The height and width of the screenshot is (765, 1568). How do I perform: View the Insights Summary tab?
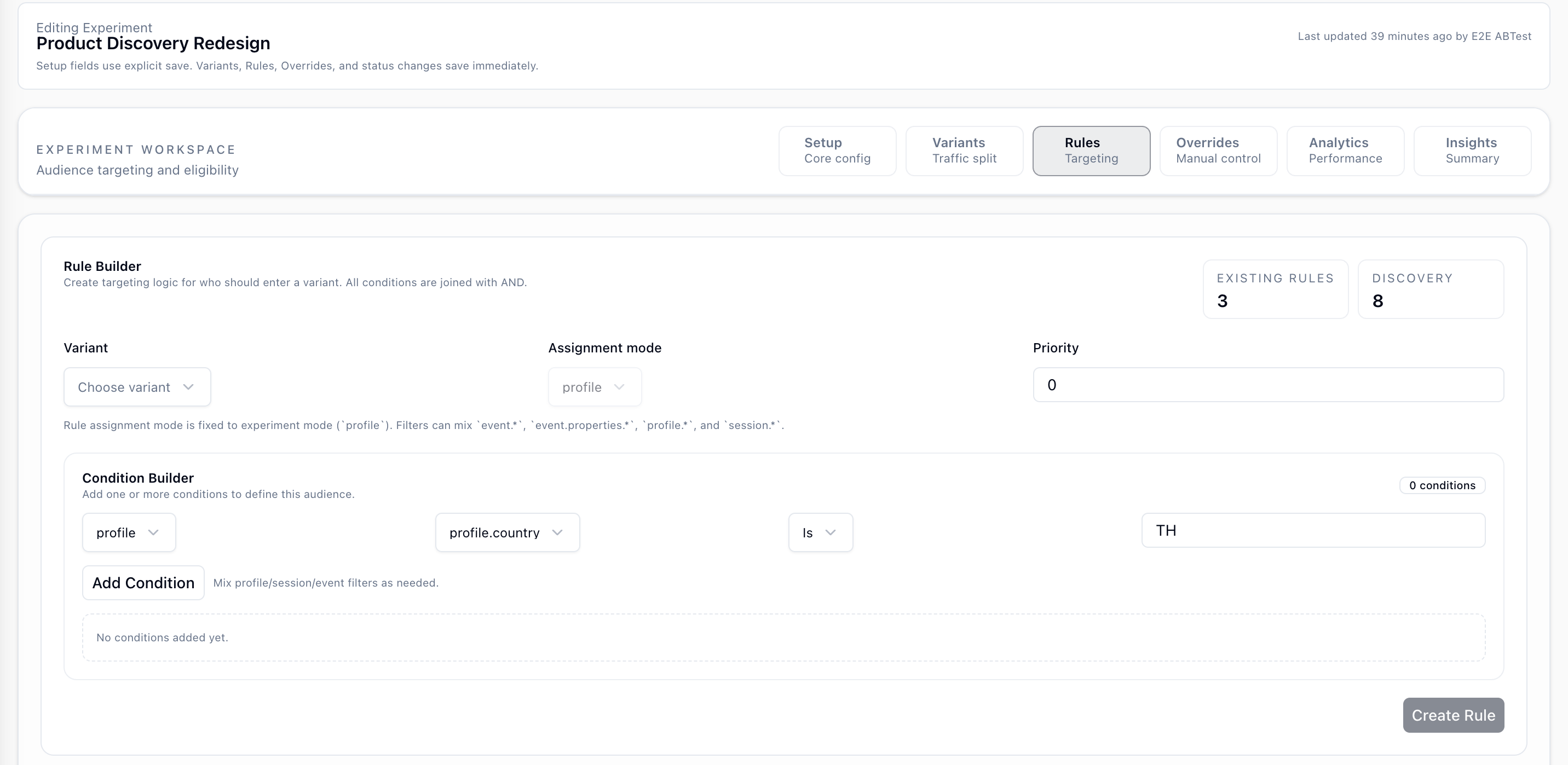point(1471,150)
